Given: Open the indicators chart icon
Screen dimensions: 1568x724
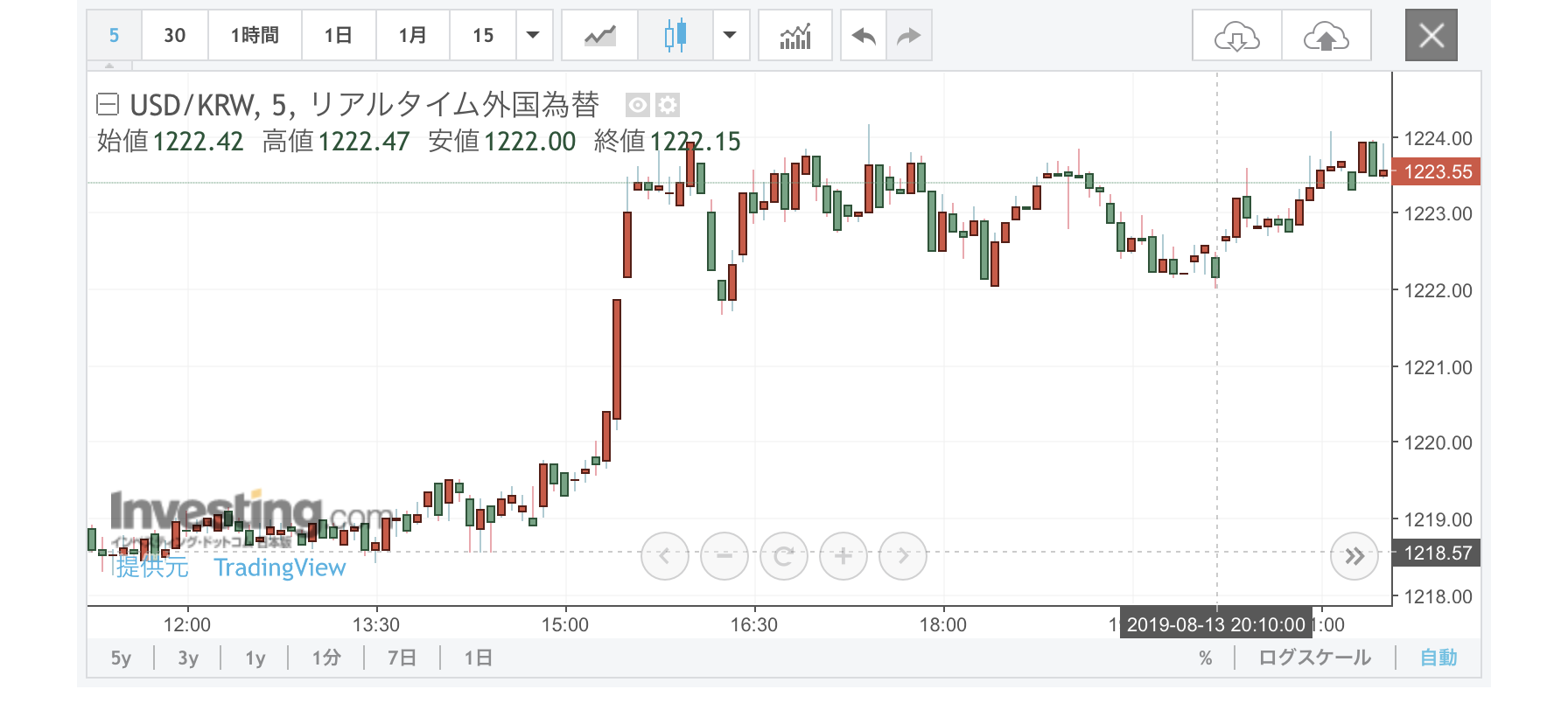Looking at the screenshot, I should coord(794,36).
